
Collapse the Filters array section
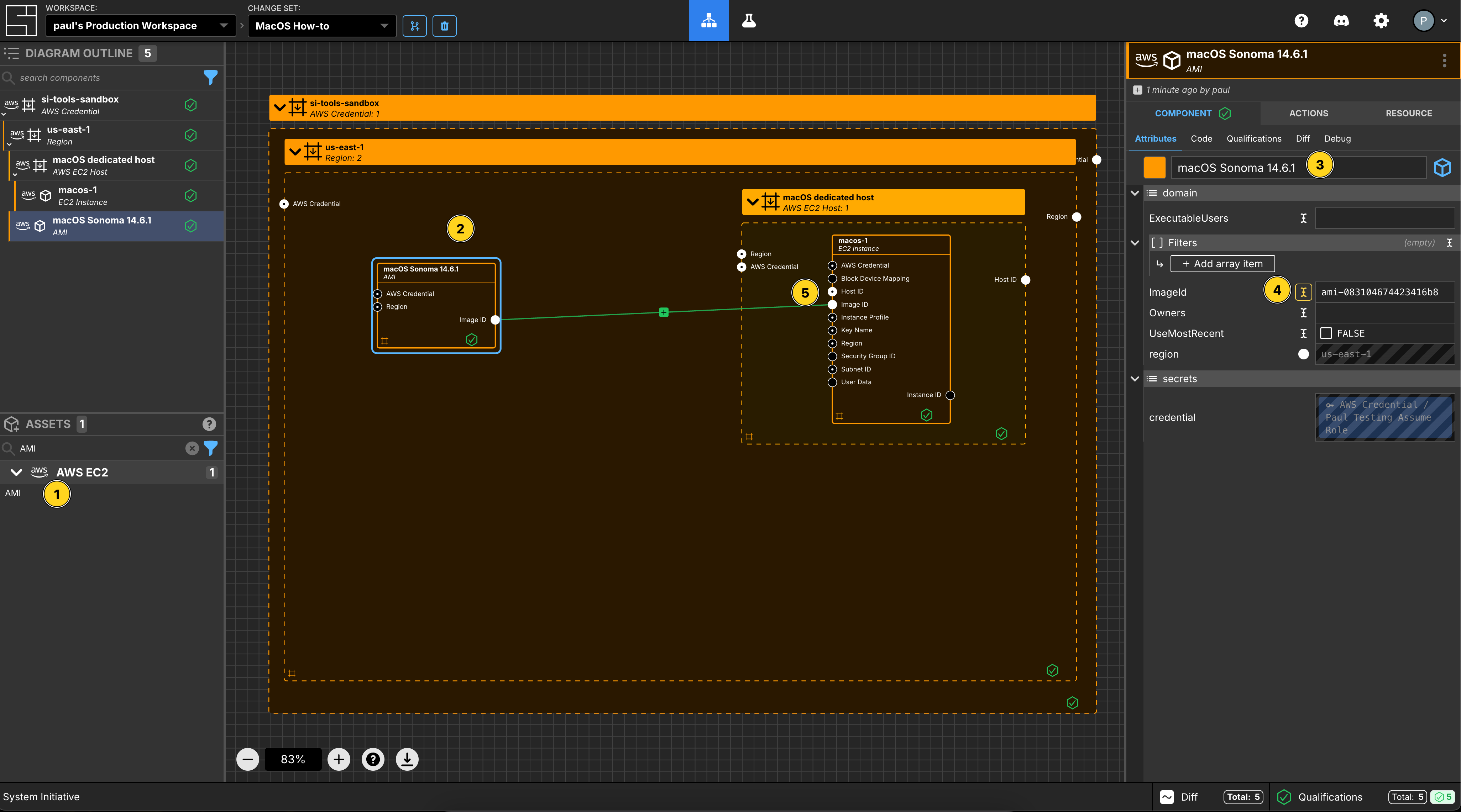pos(1135,243)
